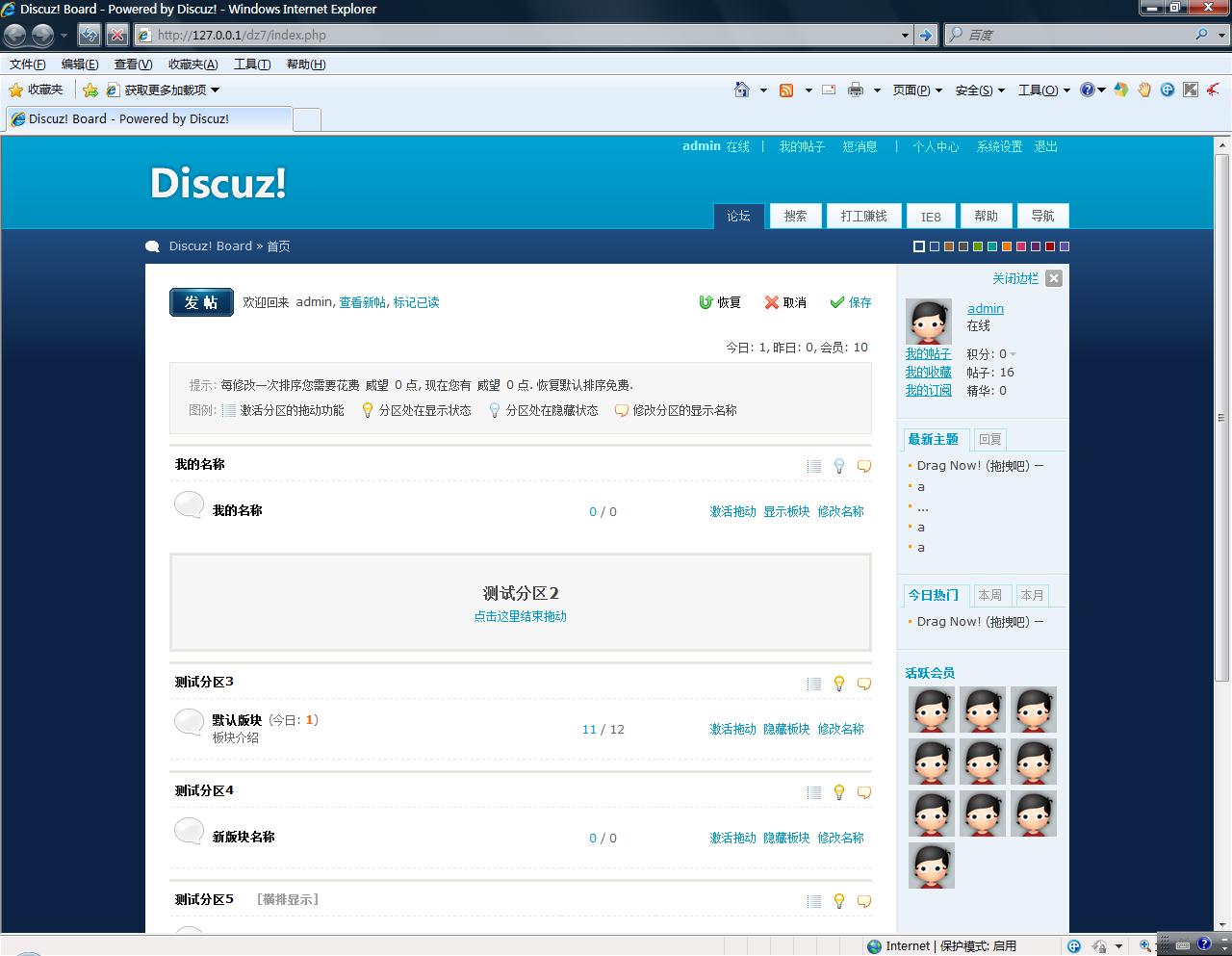Click the browser back arrow
Viewport: 1232px width, 956px height.
[x=14, y=35]
